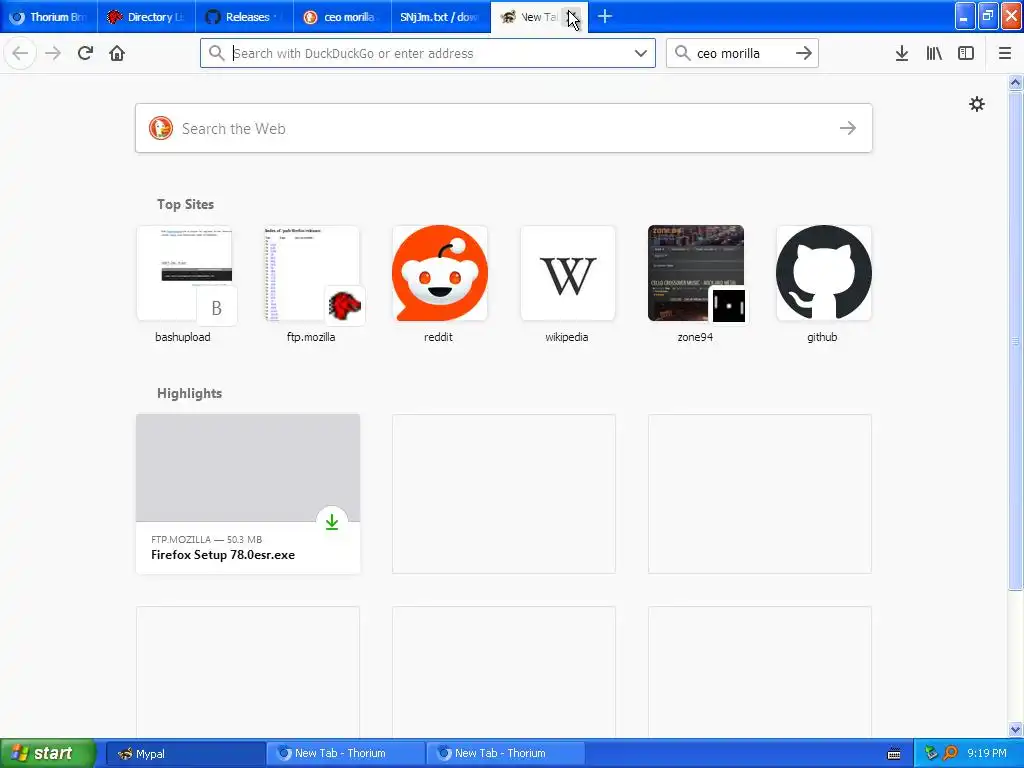Submit search with the arrow next to ceo morilla
Image resolution: width=1024 pixels, height=768 pixels.
click(x=804, y=53)
